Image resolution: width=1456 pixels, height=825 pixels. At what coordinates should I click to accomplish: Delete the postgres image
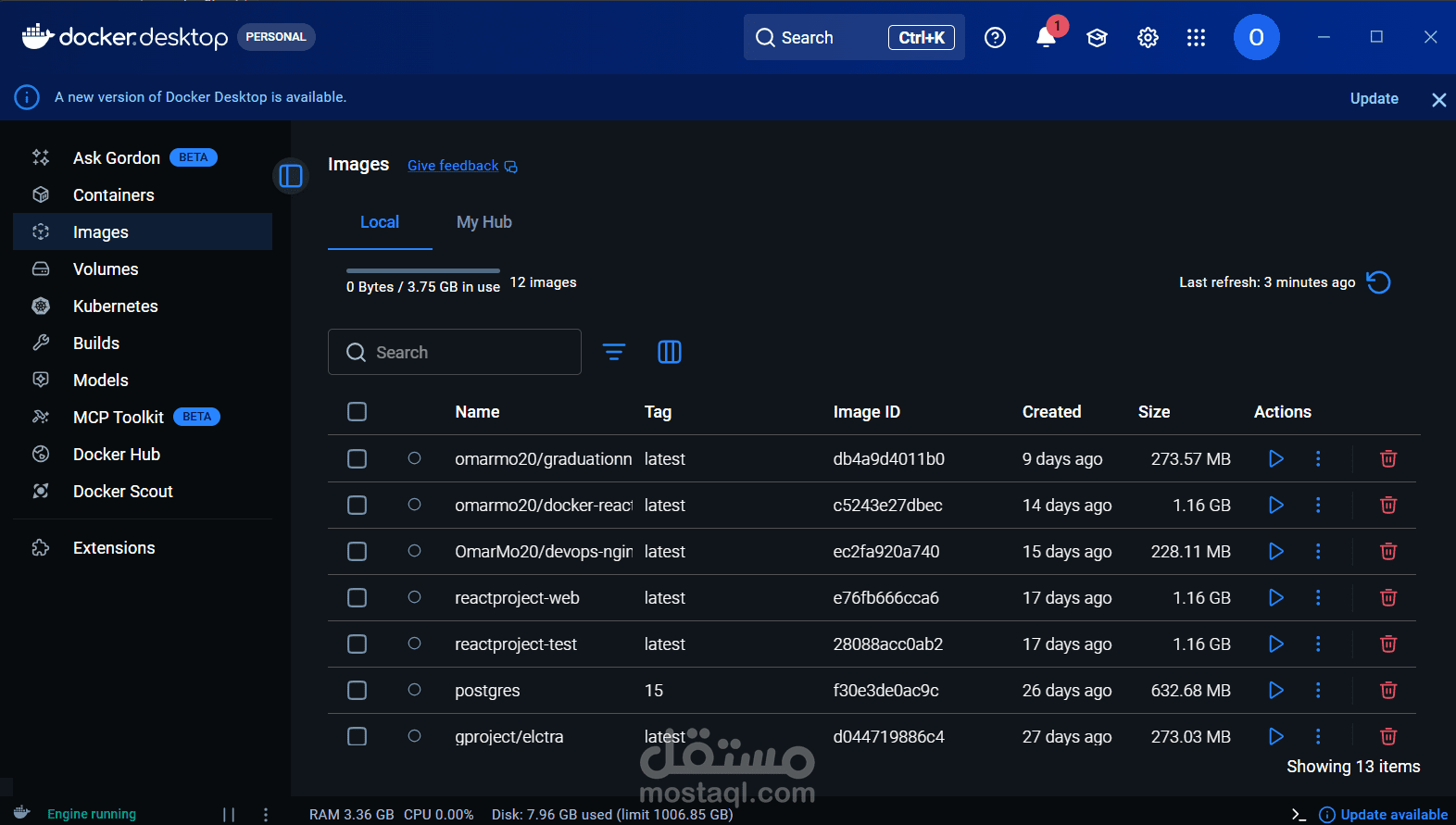(1388, 690)
